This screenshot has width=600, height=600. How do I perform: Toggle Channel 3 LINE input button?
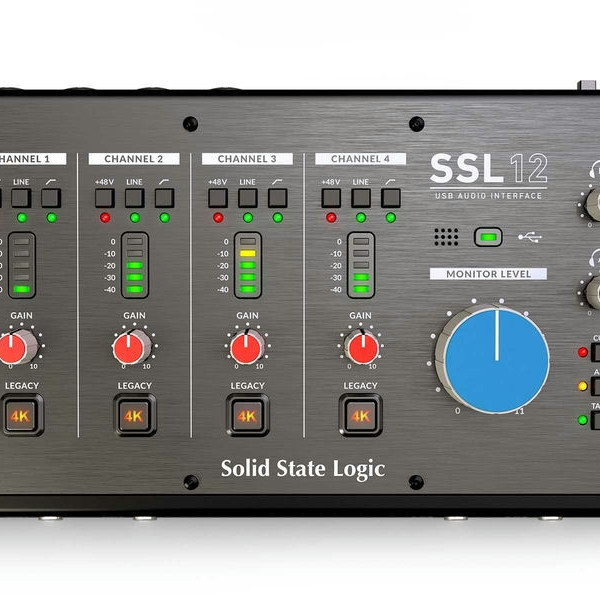(248, 198)
